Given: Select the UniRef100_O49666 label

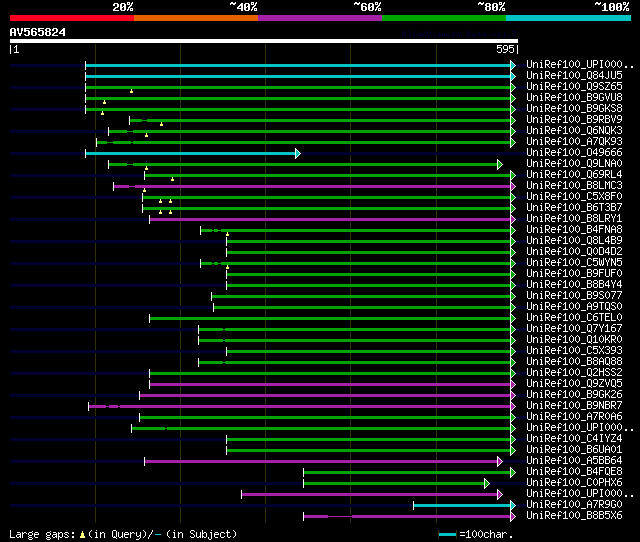Looking at the screenshot, I should 574,153.
